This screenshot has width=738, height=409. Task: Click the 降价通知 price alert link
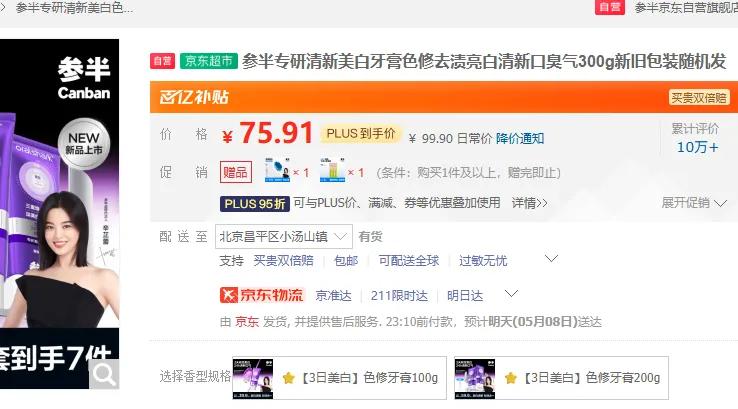520,138
